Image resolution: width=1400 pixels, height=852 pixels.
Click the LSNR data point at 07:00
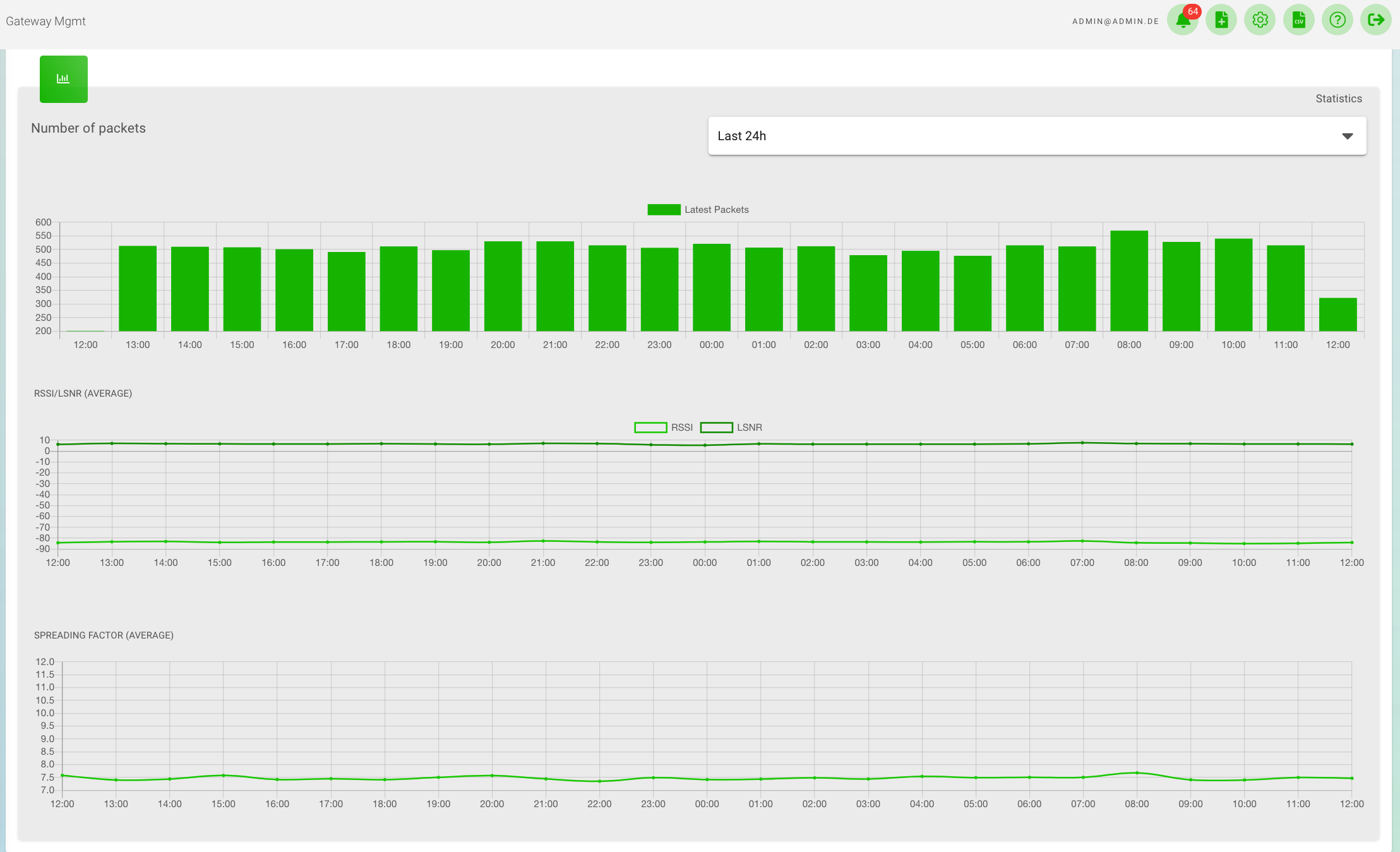[1082, 443]
